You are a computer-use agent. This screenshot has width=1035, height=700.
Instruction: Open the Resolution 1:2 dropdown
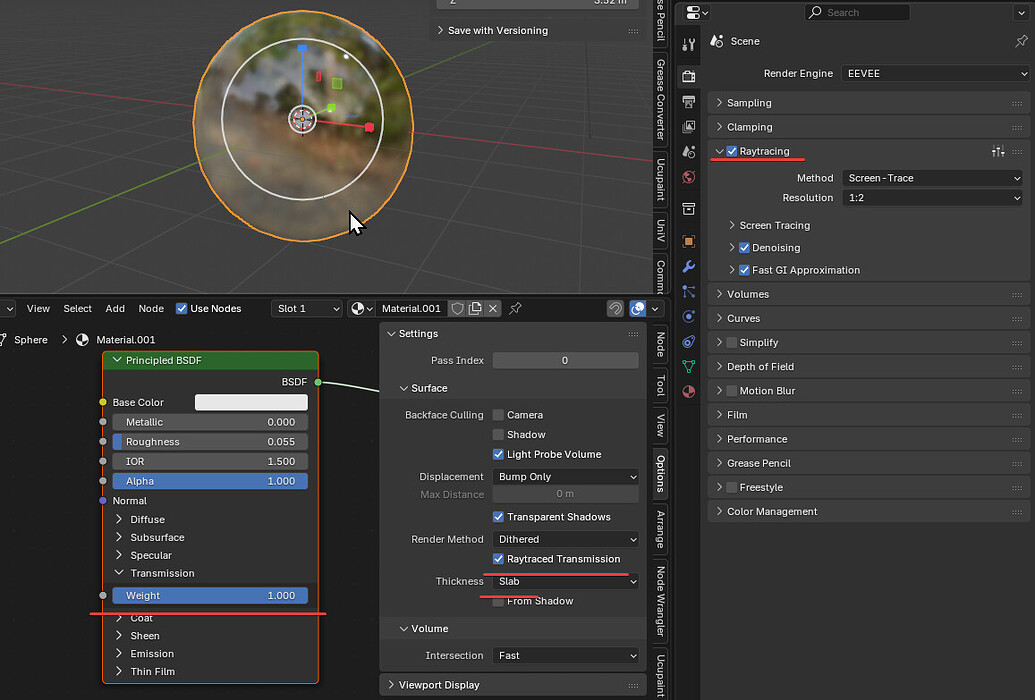tap(932, 197)
